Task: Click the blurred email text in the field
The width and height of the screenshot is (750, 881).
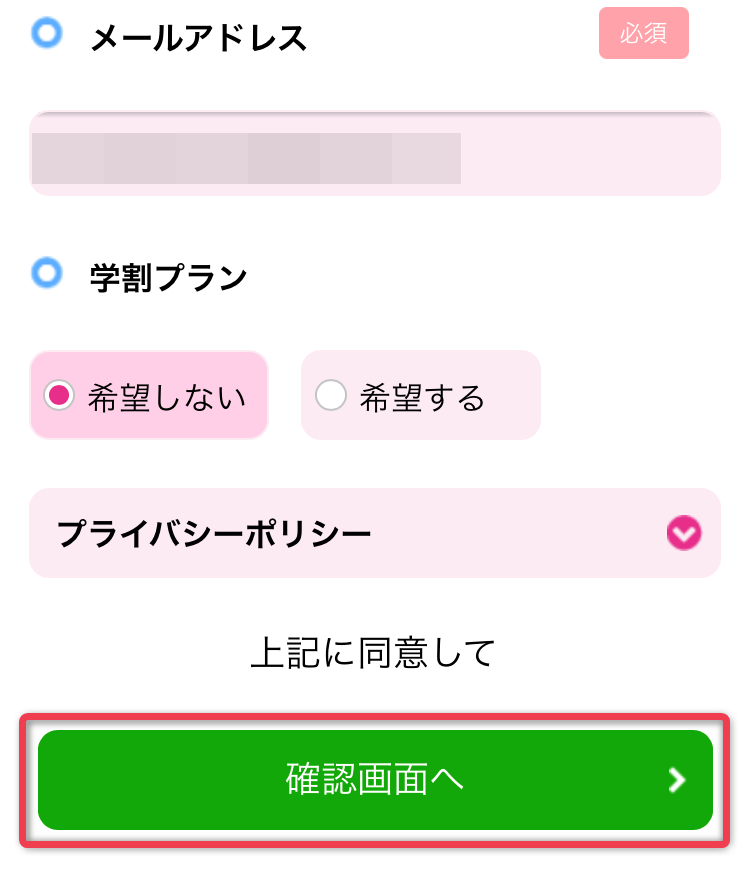Action: (246, 158)
